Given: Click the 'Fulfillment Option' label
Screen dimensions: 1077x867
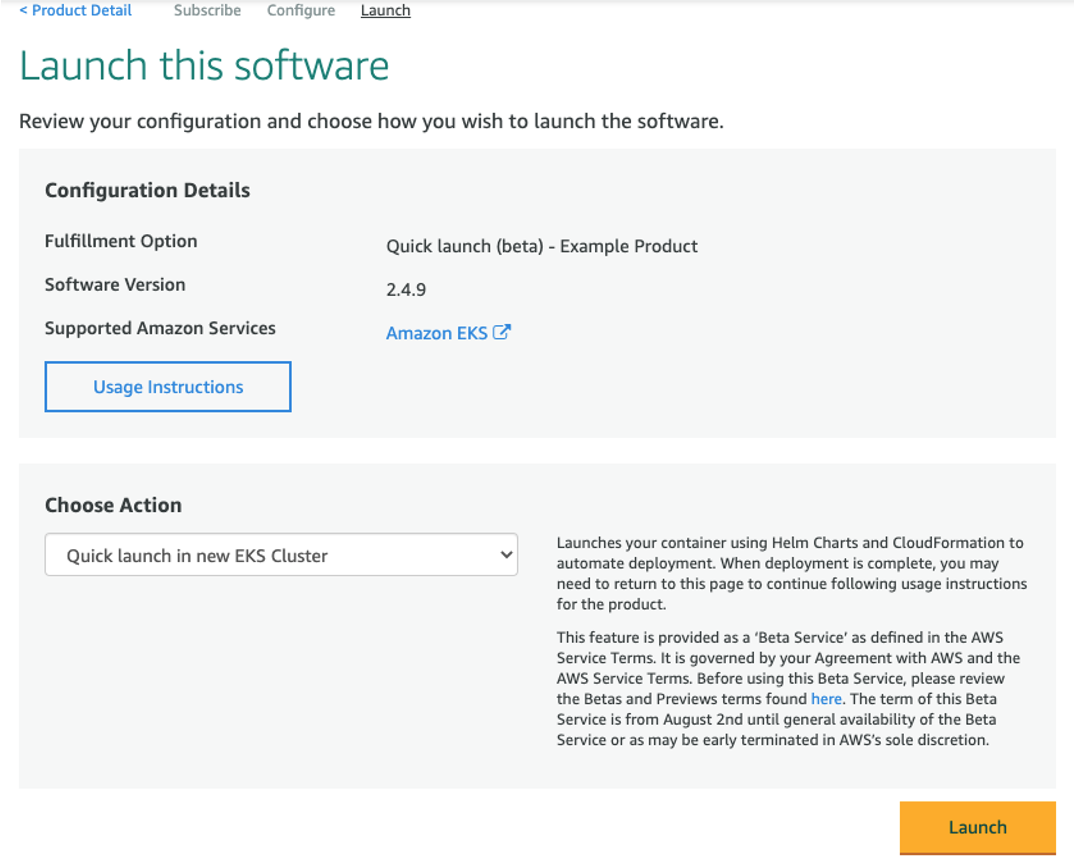Looking at the screenshot, I should coord(121,241).
